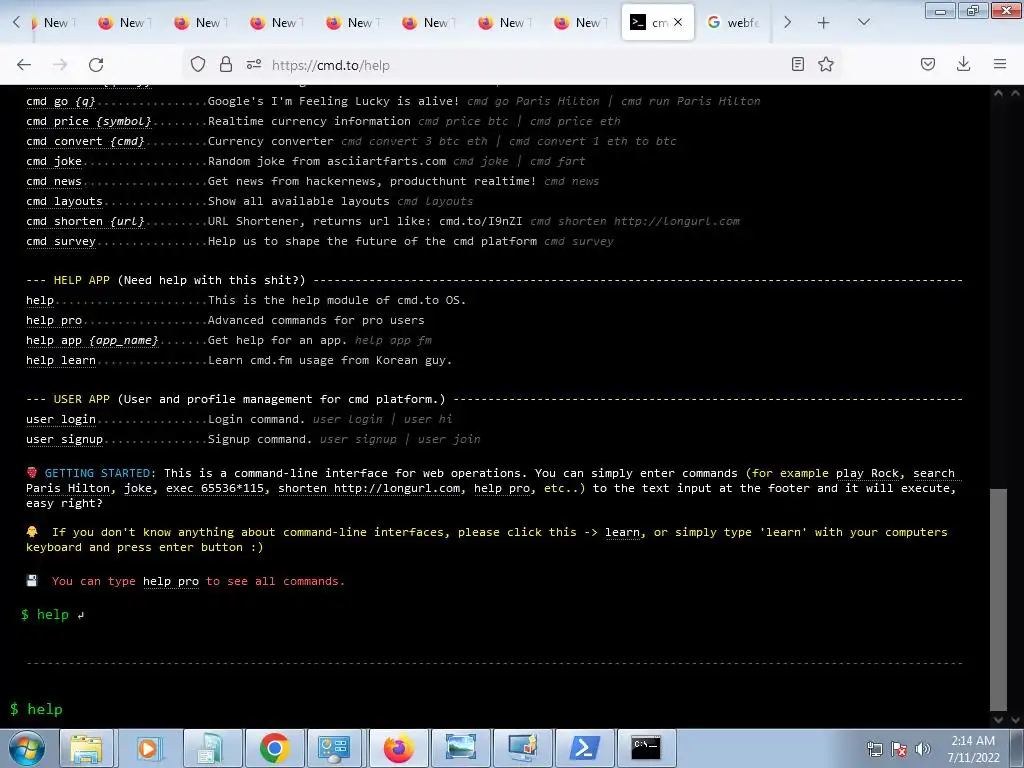This screenshot has height=768, width=1024.
Task: Open Action Center flag tray icon
Action: 899,749
